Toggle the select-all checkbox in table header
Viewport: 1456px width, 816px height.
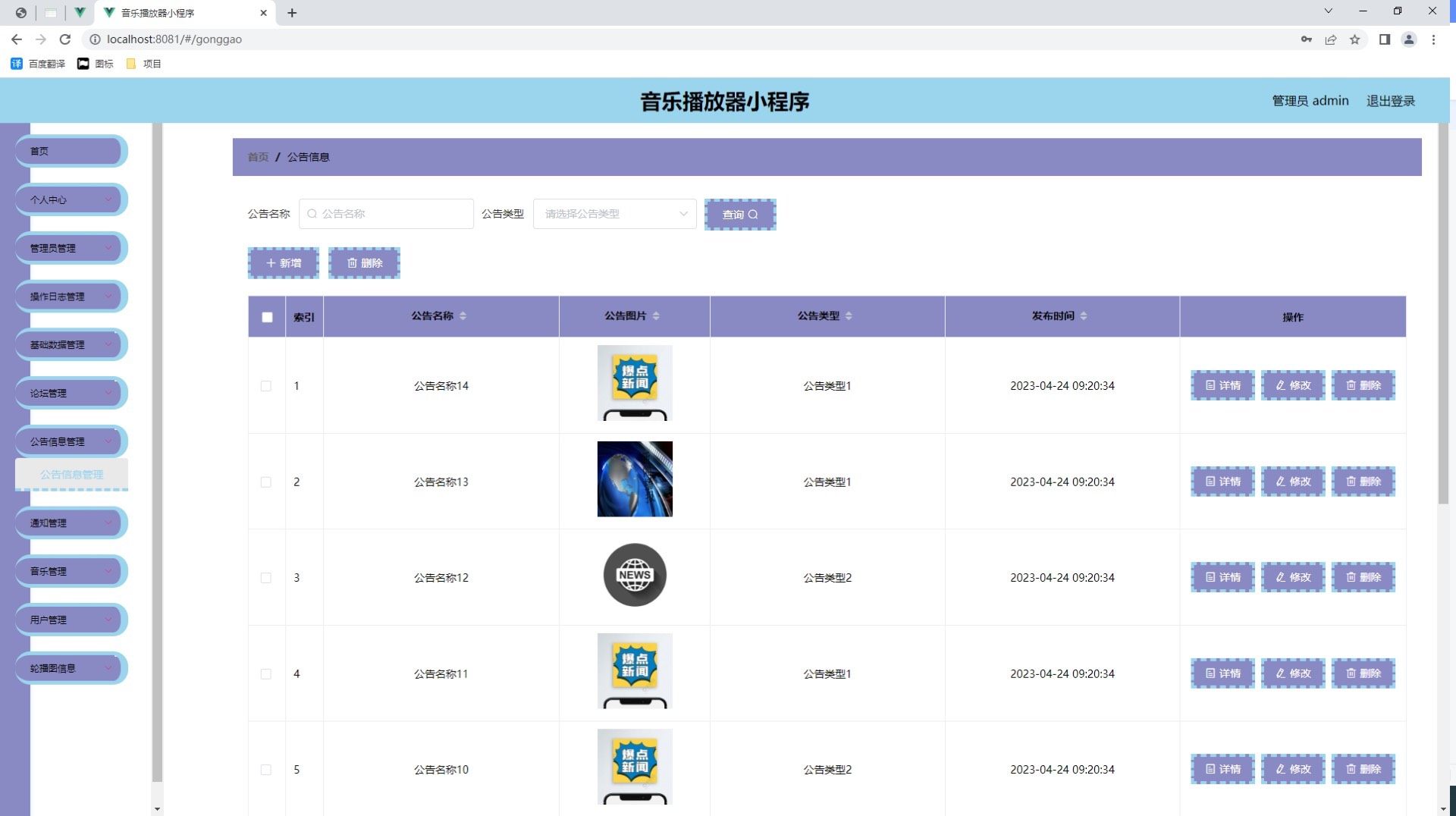267,317
